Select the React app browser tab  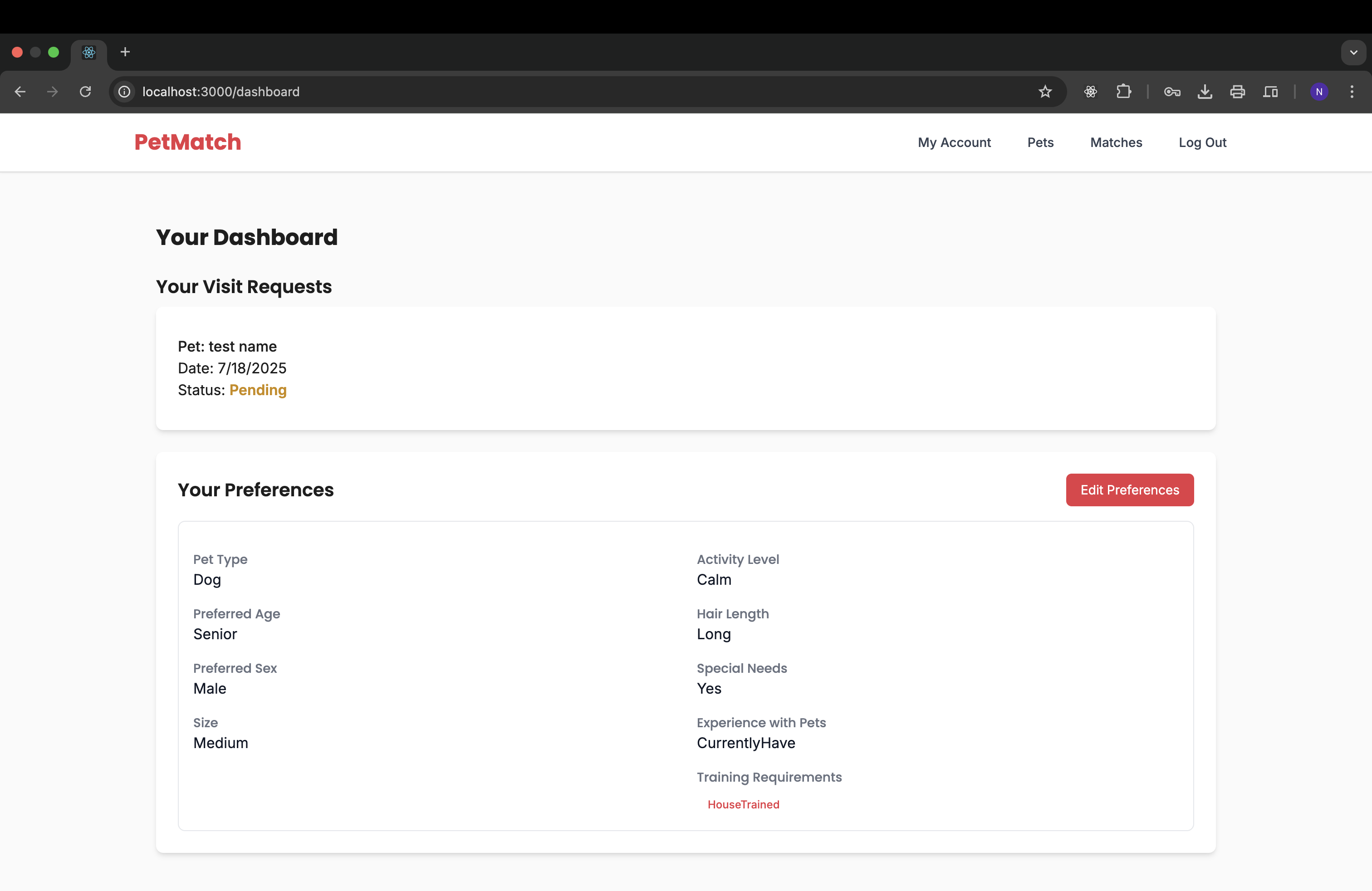click(89, 53)
